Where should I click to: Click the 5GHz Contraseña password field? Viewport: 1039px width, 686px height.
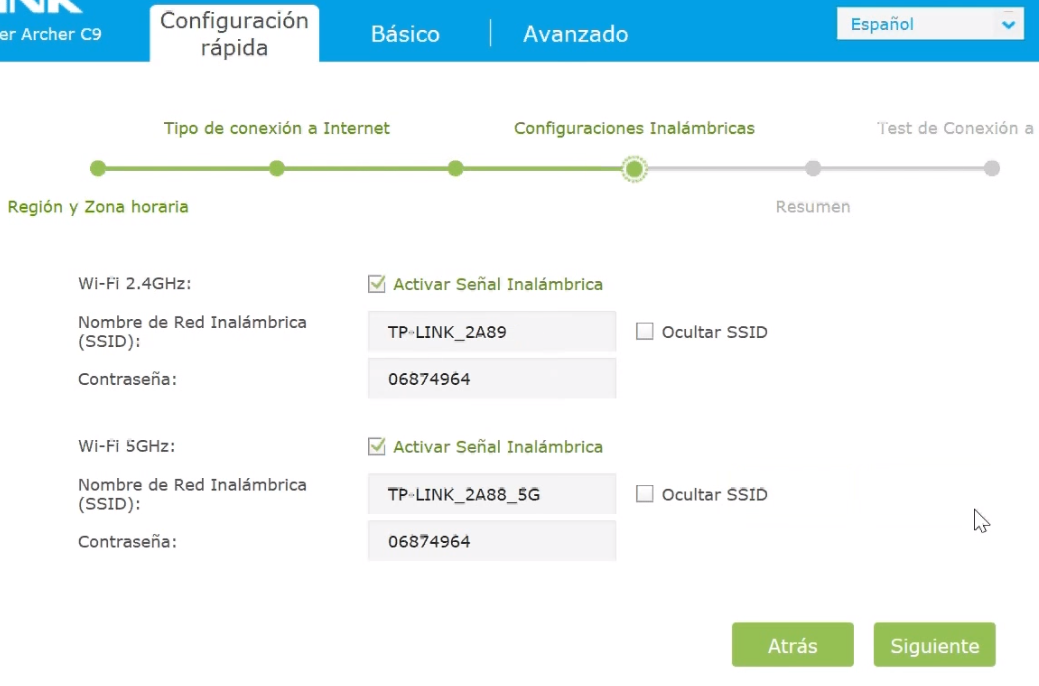tap(491, 541)
